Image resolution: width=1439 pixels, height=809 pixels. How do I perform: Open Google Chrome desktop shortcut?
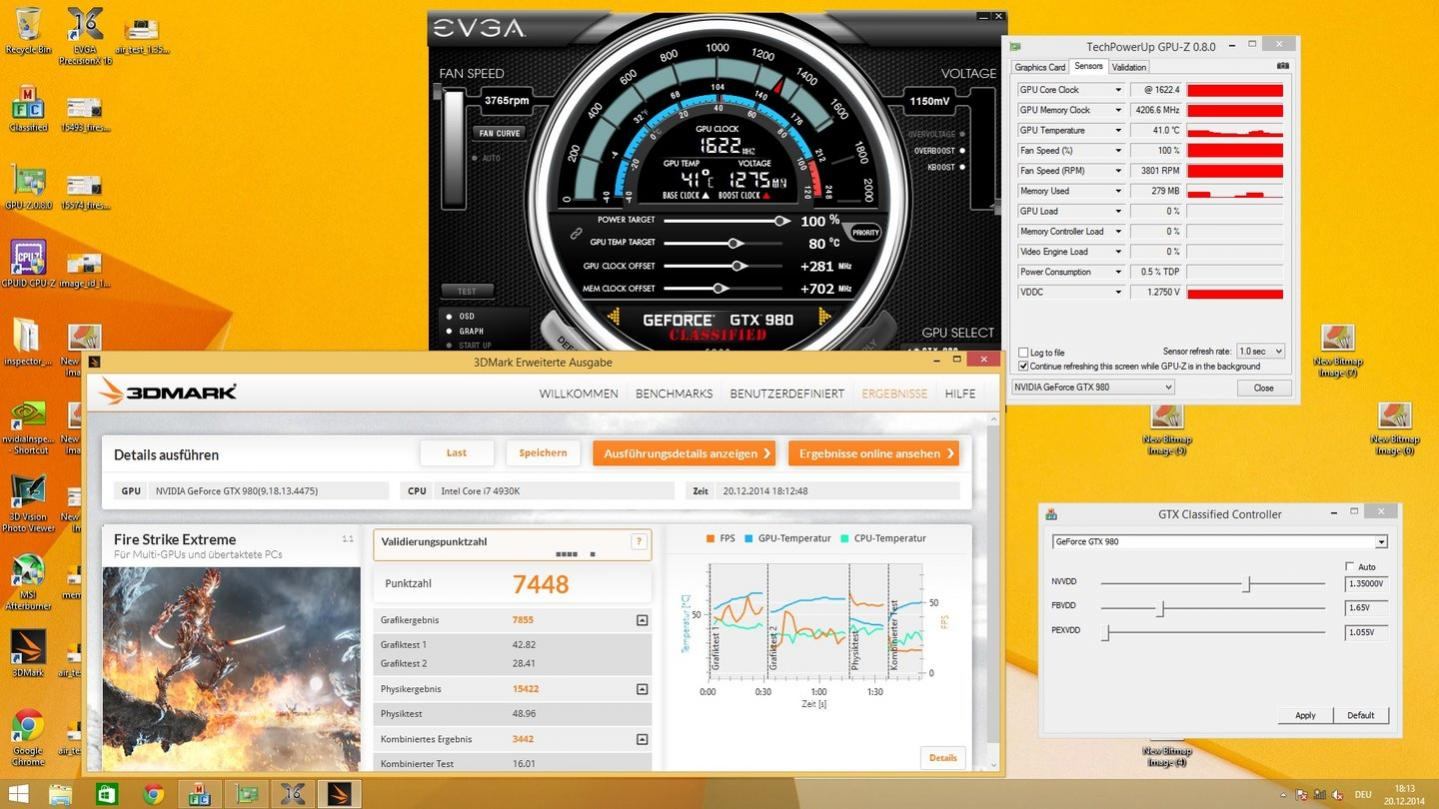coord(28,738)
